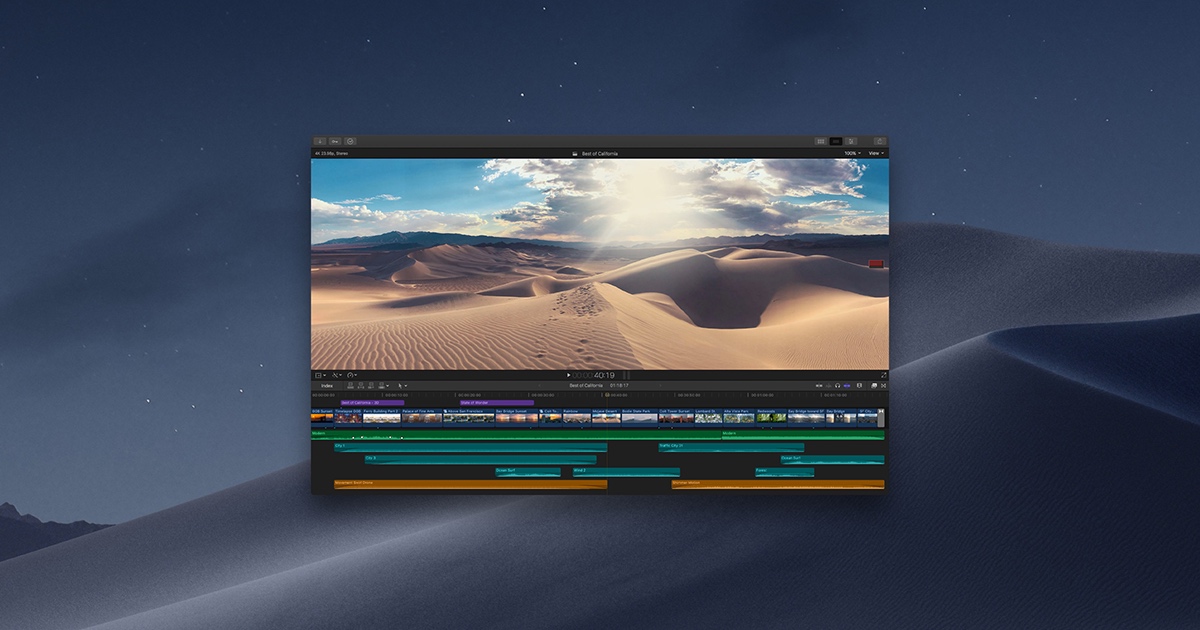Click the audio meters icon beside timecode

click(627, 375)
